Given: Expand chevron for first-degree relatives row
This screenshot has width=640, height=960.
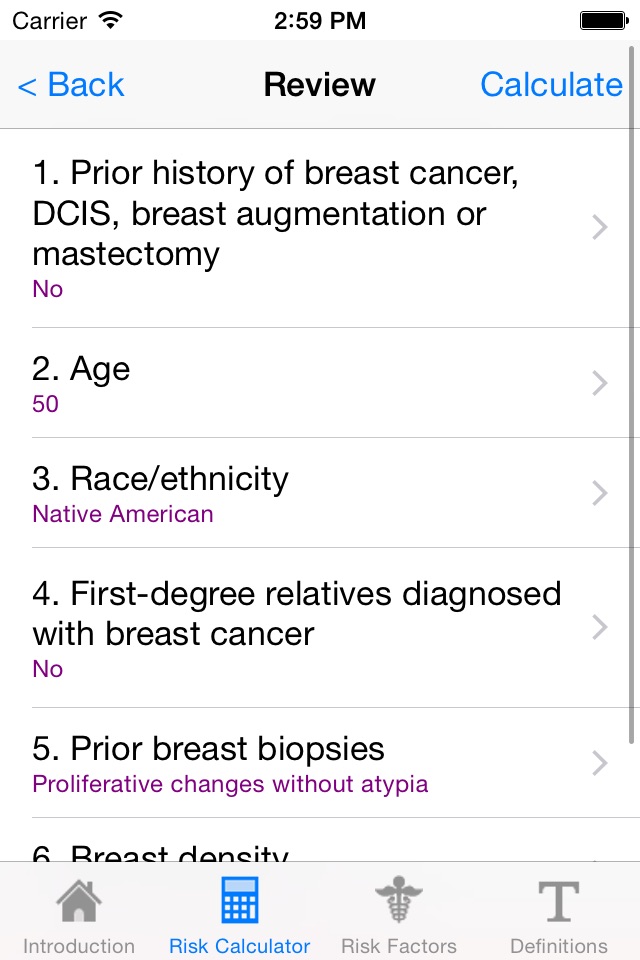Looking at the screenshot, I should [600, 627].
